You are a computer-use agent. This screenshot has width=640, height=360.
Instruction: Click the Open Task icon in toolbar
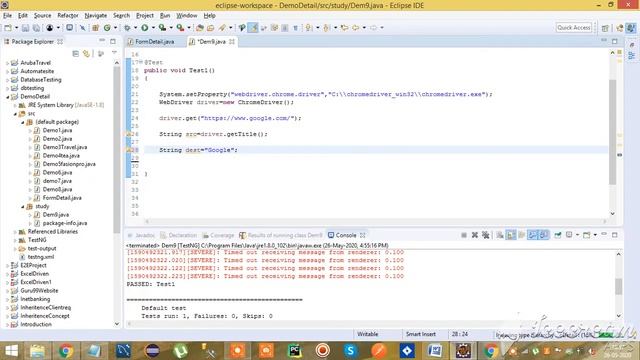coord(211,28)
